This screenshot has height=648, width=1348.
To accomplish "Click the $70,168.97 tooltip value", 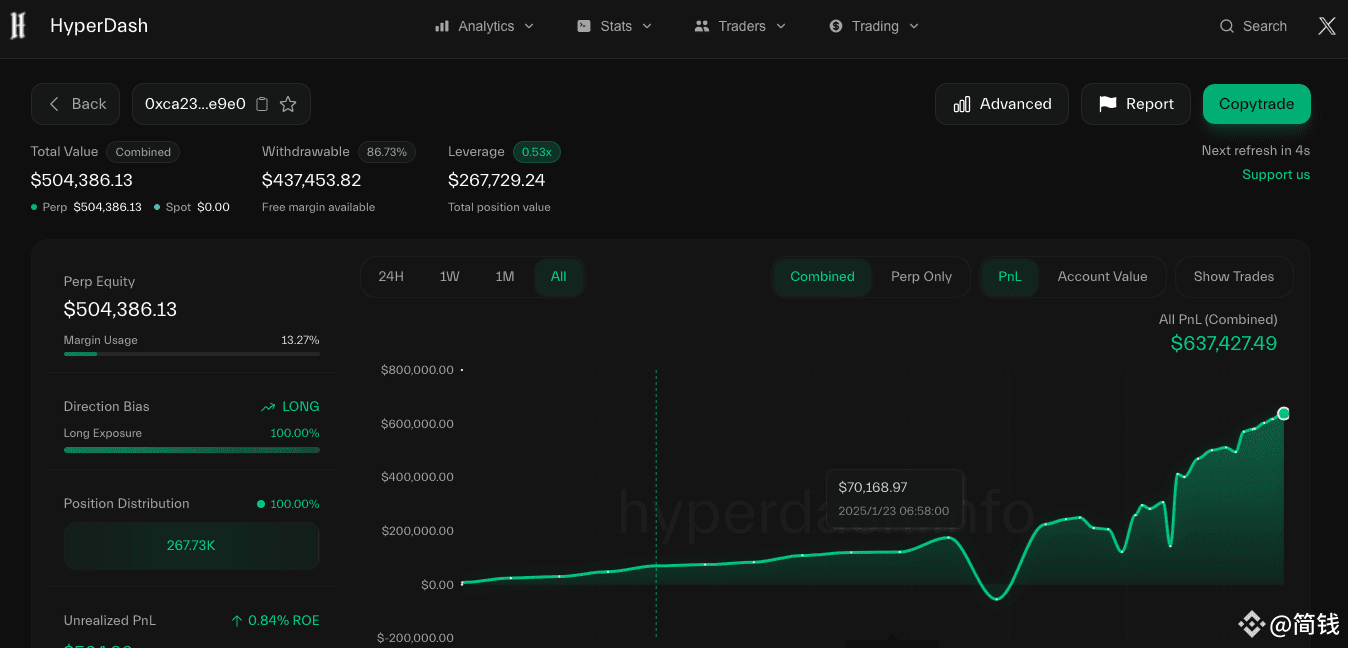I will tap(873, 488).
